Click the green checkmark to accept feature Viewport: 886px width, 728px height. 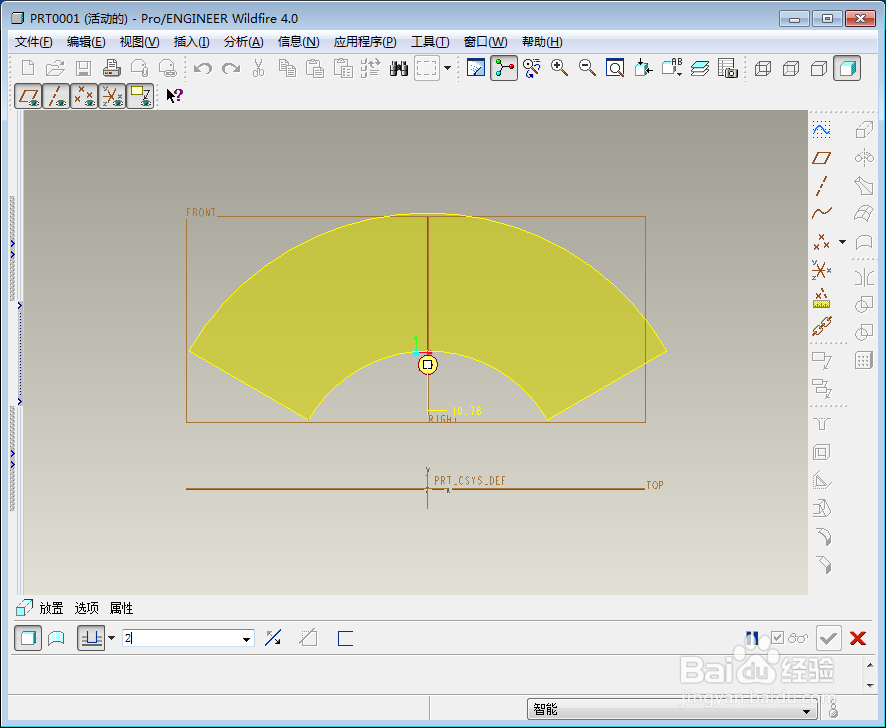coord(828,638)
